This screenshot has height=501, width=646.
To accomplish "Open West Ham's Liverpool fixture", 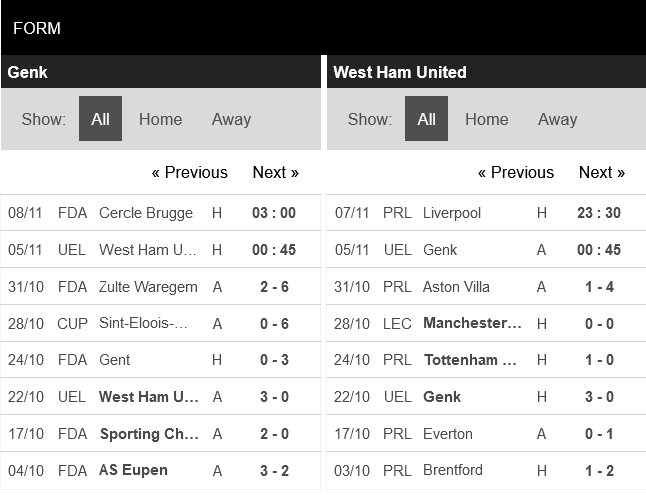I will (x=452, y=213).
